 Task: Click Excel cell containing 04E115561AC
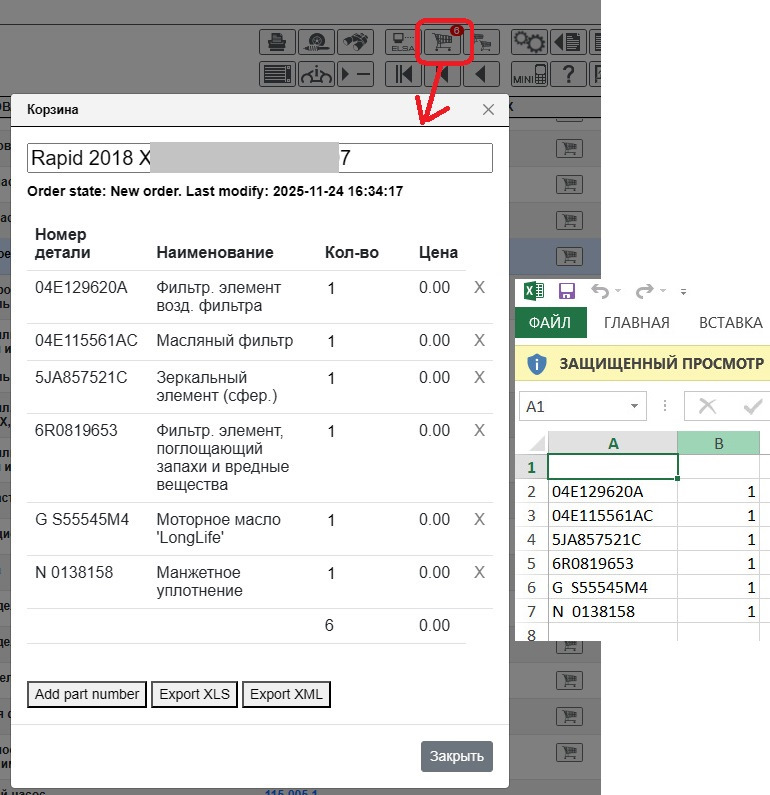click(613, 516)
